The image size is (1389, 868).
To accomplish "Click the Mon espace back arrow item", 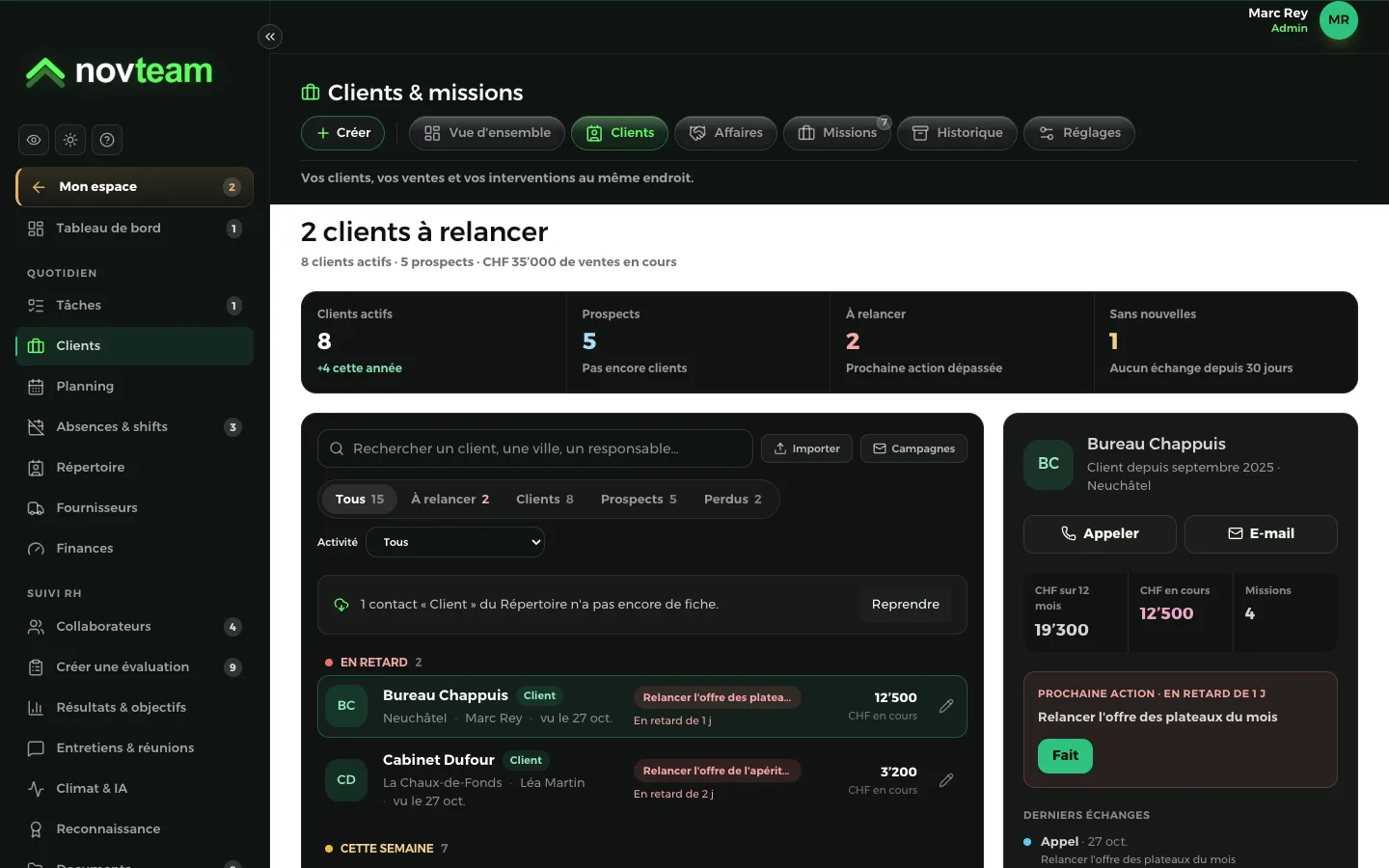I will click(134, 187).
